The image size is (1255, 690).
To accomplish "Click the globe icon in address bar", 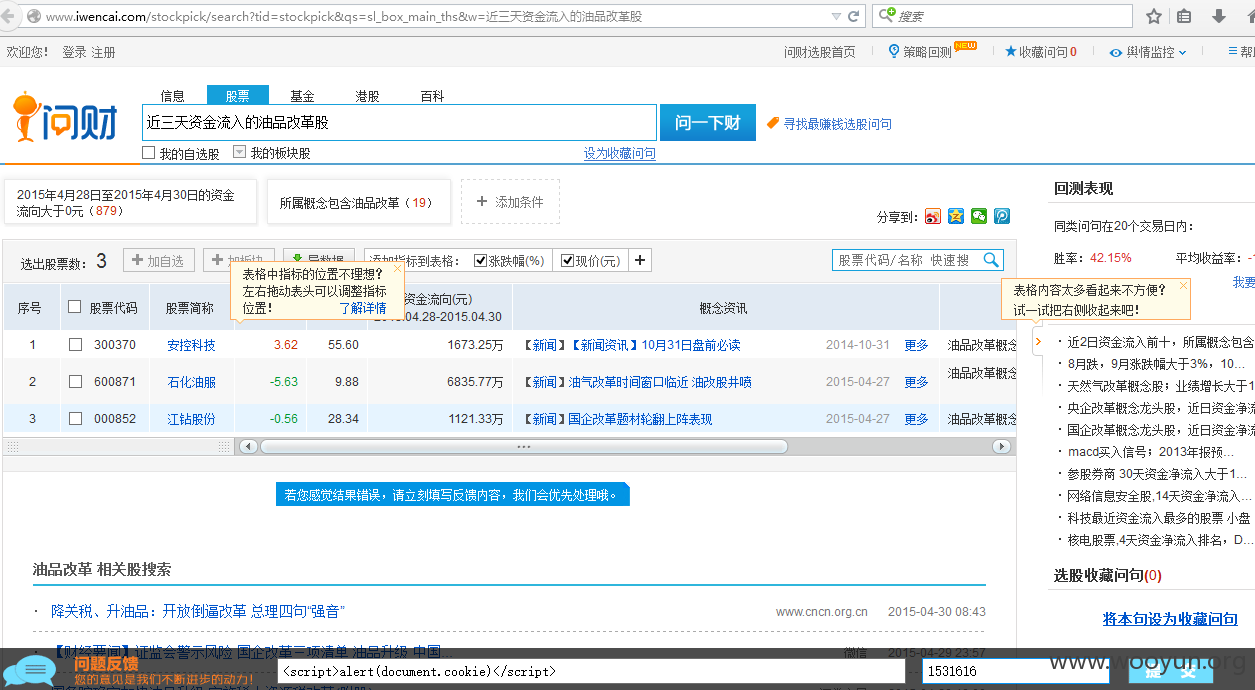I will (34, 16).
